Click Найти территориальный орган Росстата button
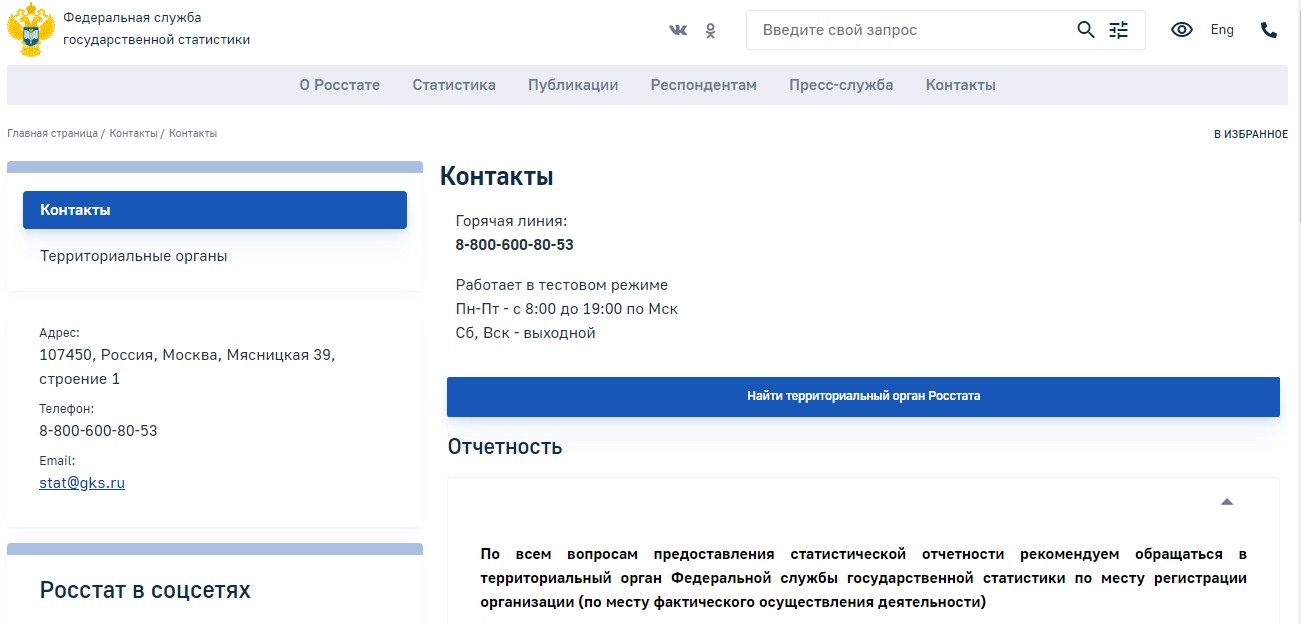The image size is (1301, 624). point(863,396)
